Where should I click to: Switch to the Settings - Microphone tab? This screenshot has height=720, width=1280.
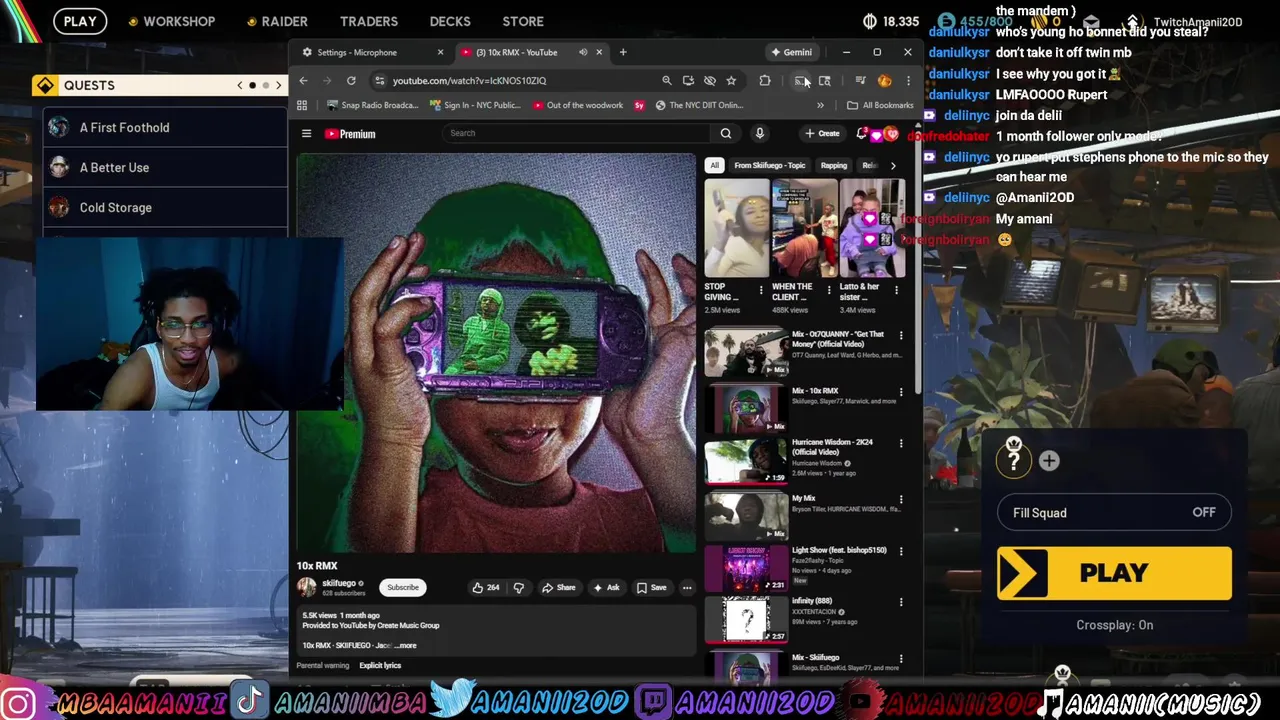(x=365, y=52)
